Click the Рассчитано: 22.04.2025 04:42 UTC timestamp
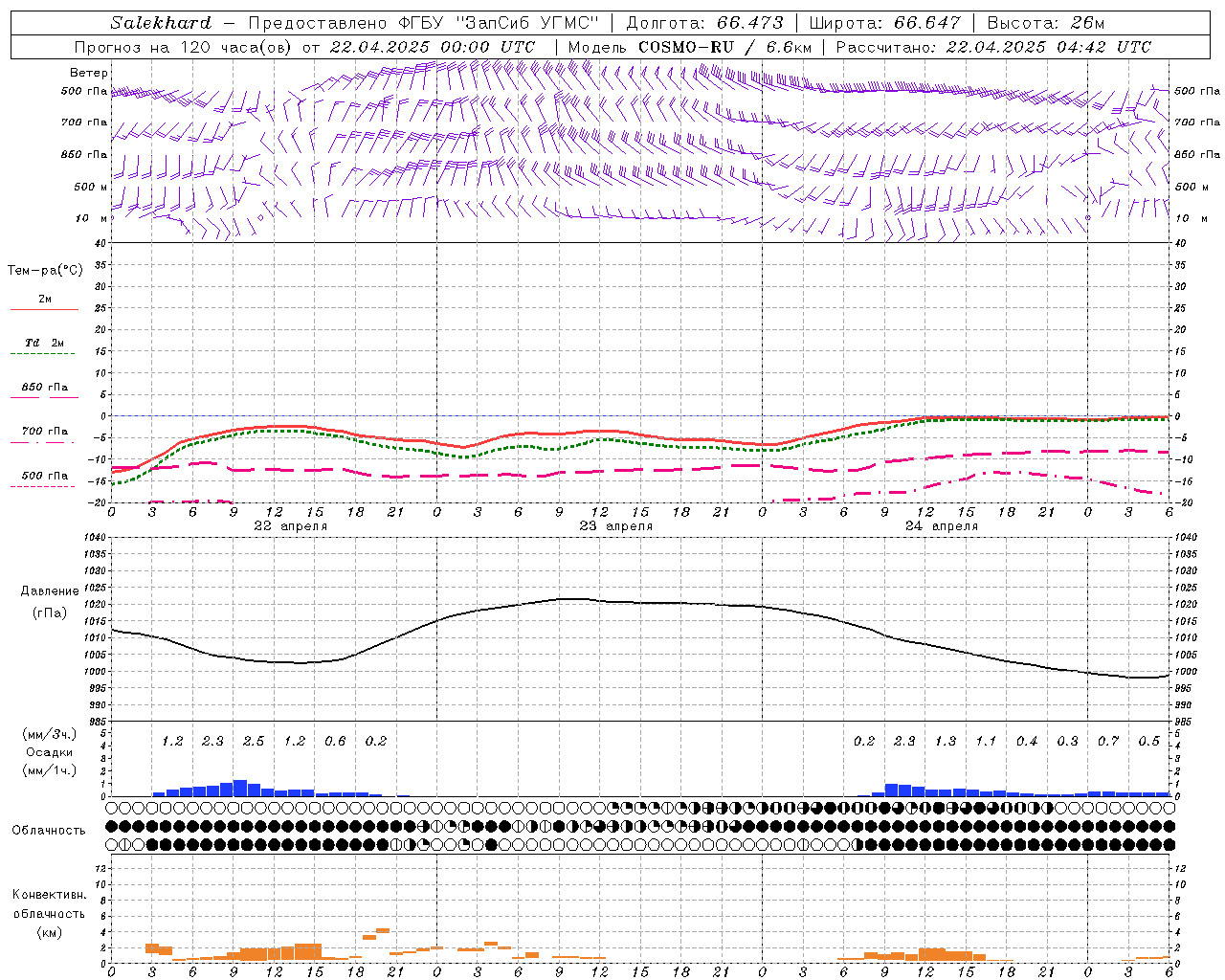 [x=993, y=47]
